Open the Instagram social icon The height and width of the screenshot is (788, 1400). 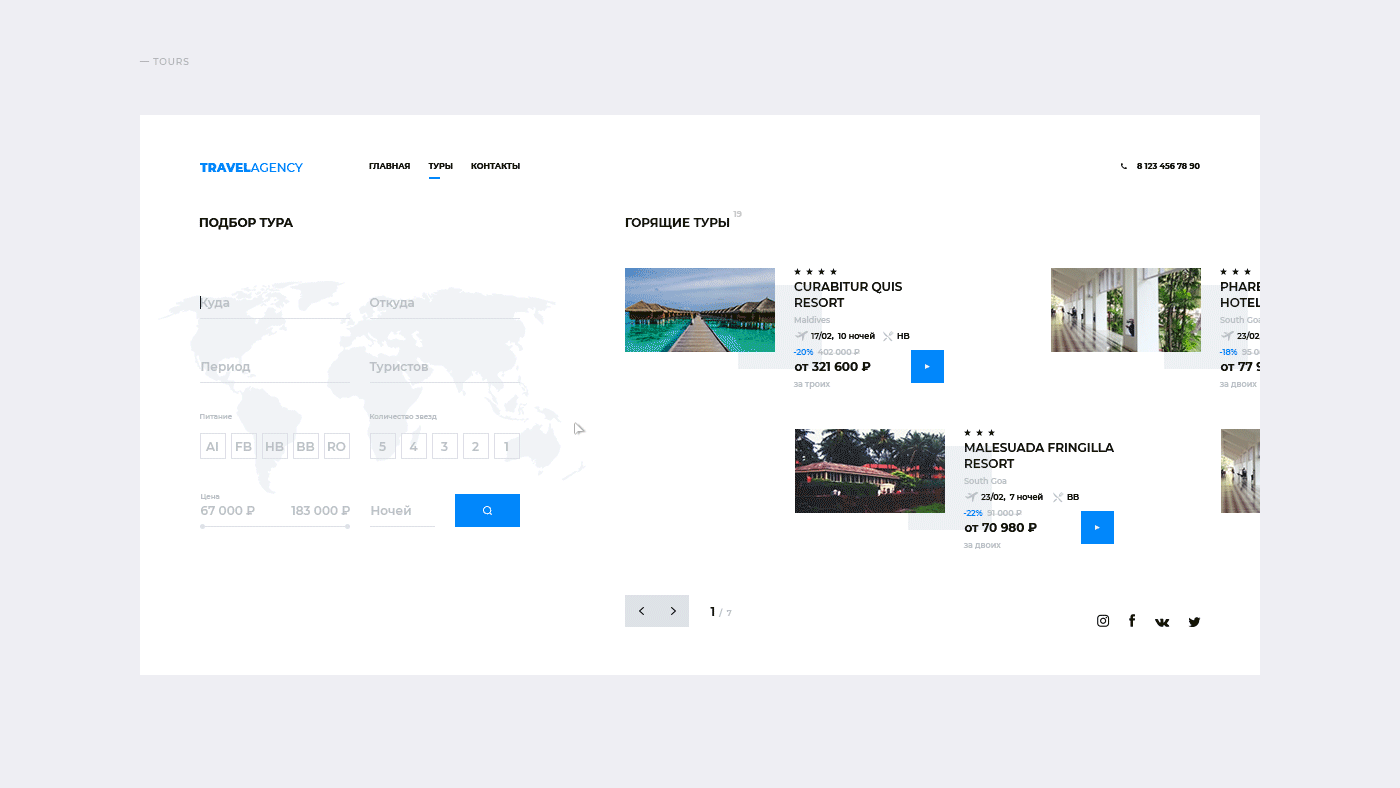1103,621
